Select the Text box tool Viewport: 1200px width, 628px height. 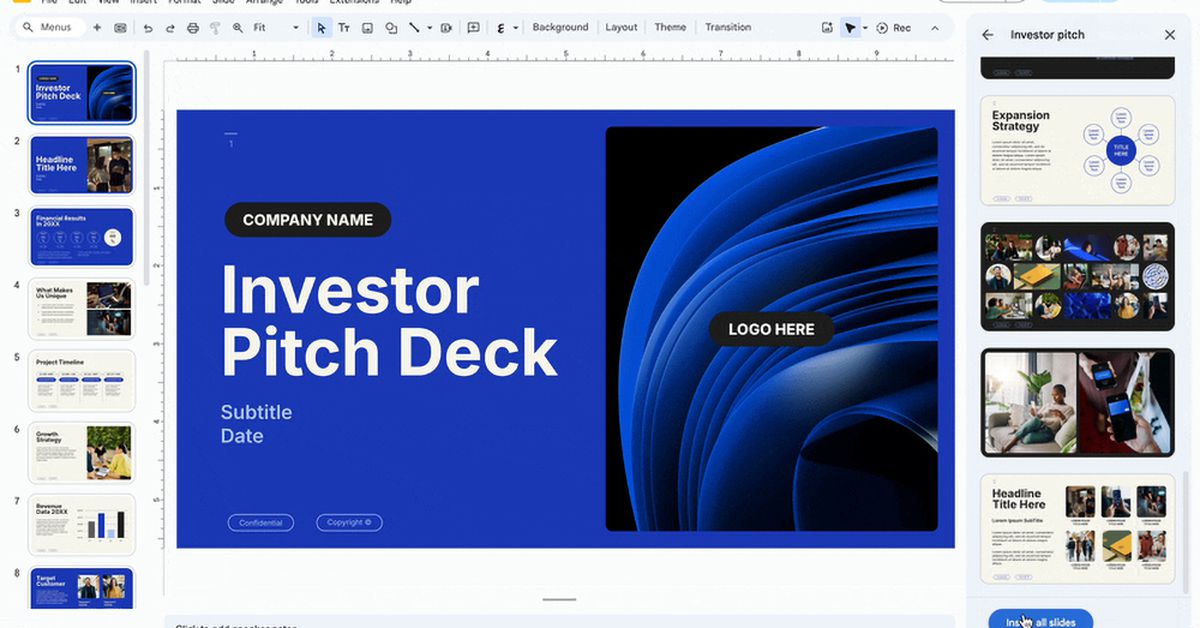pyautogui.click(x=344, y=28)
